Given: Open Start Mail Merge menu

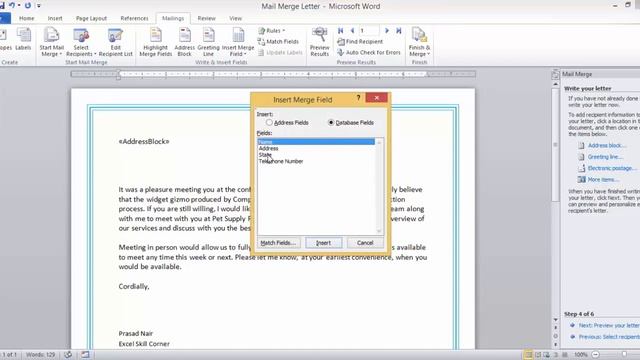Looking at the screenshot, I should (51, 42).
